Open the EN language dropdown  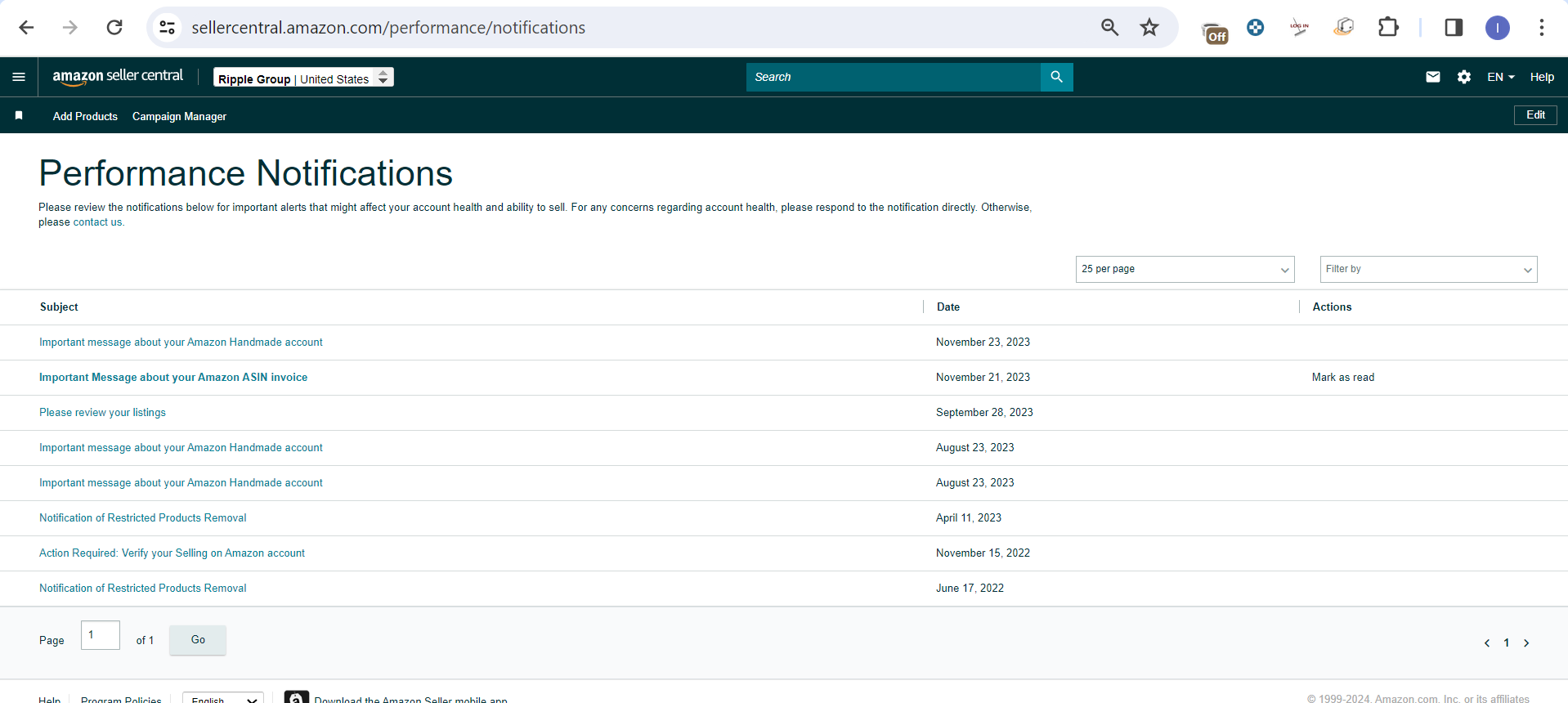point(1501,77)
